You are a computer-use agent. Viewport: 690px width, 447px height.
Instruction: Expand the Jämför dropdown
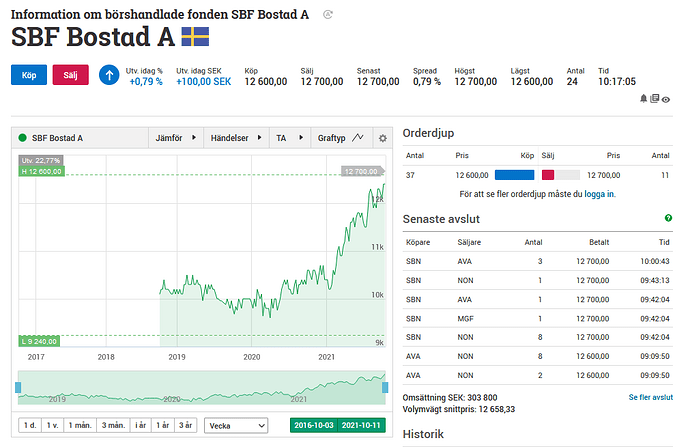[176, 138]
